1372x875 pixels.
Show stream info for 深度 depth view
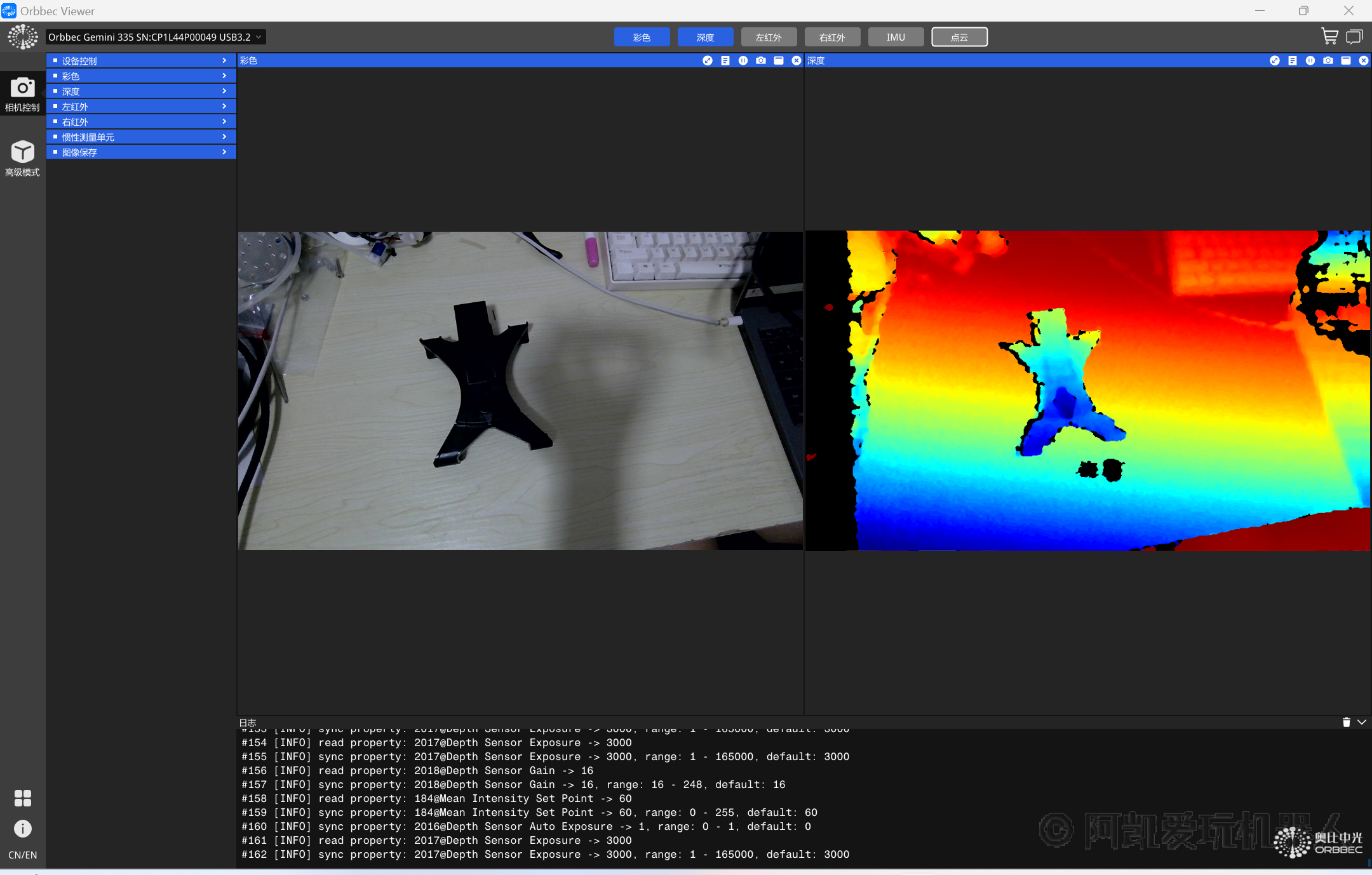pyautogui.click(x=1292, y=60)
